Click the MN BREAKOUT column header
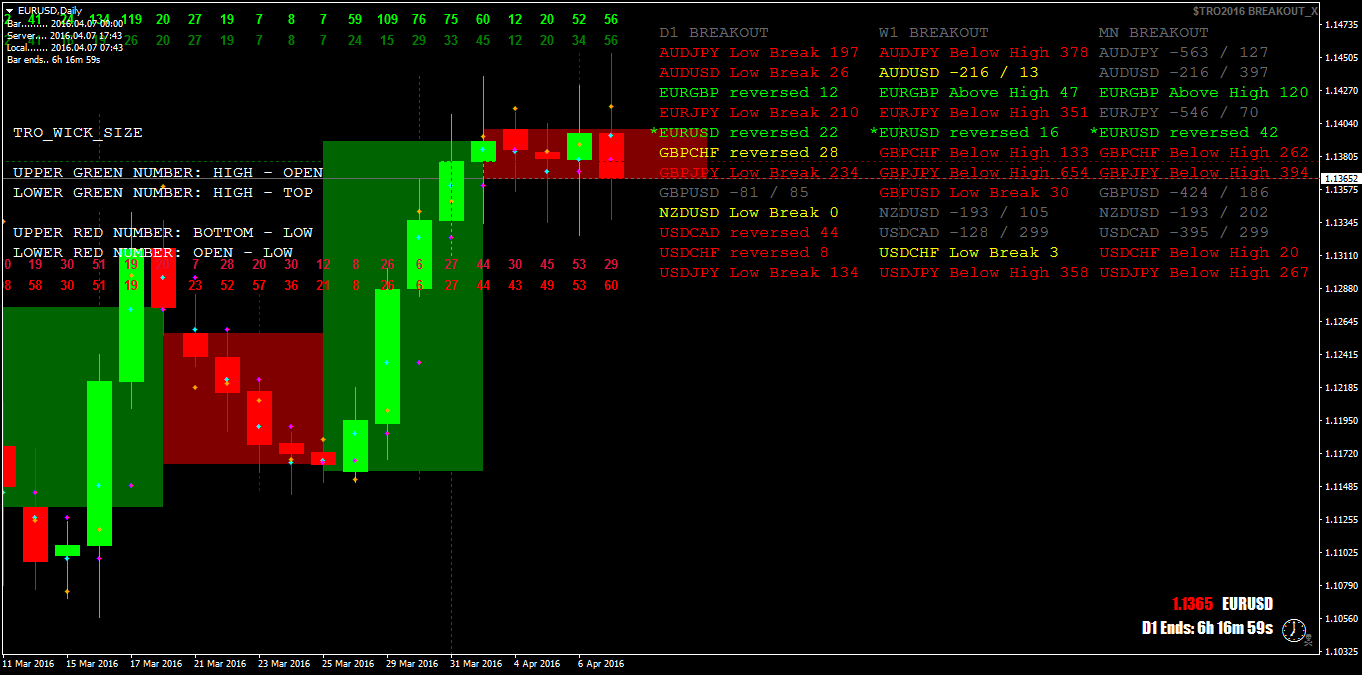This screenshot has height=675, width=1362. (1152, 32)
